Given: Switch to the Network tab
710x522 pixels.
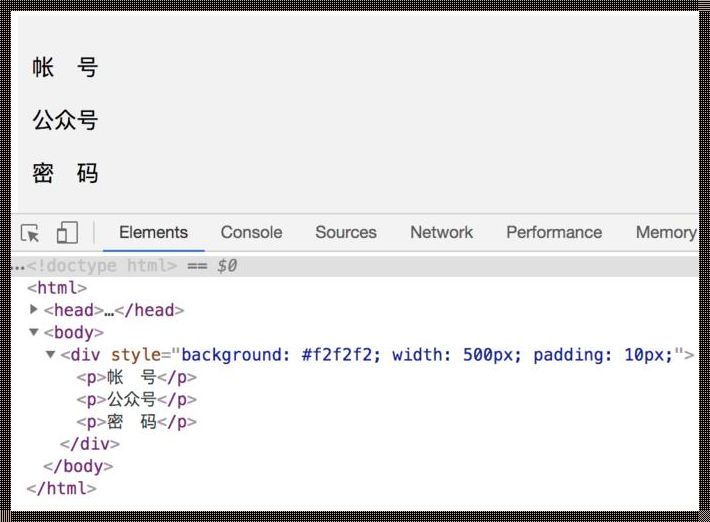Looking at the screenshot, I should coord(441,232).
